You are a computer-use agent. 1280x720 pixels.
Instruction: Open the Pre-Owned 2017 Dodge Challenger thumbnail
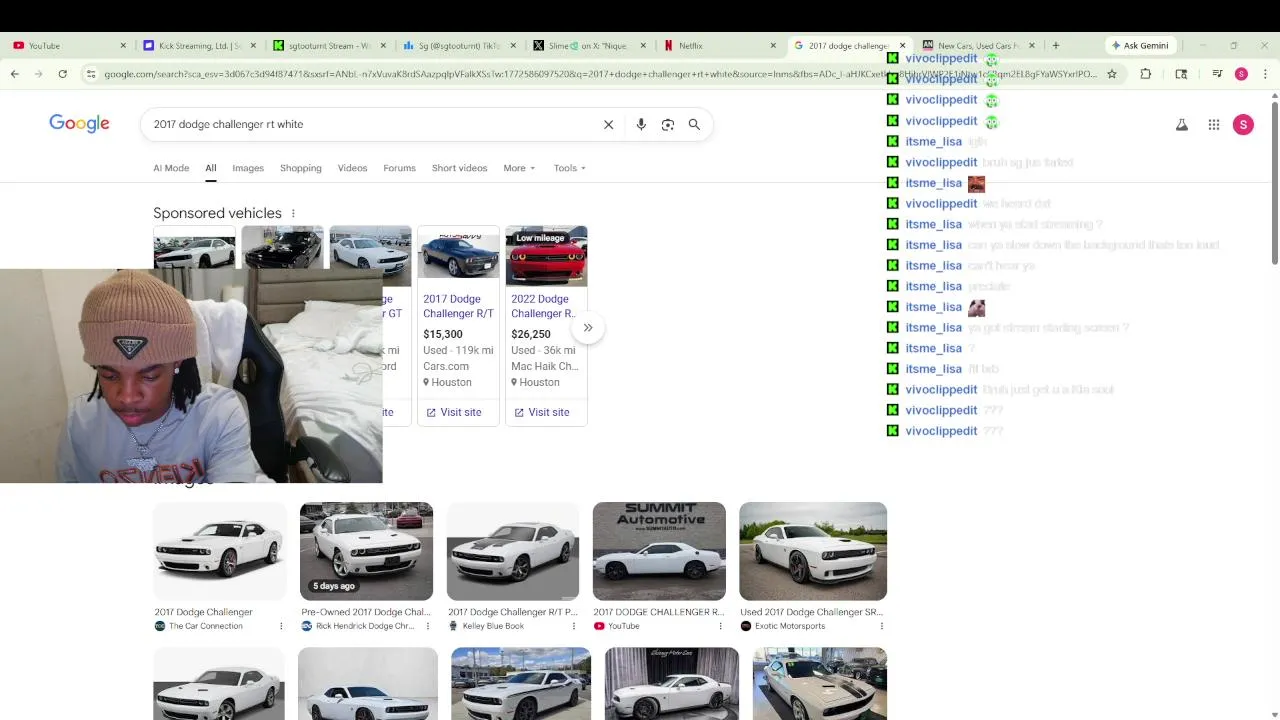[366, 551]
